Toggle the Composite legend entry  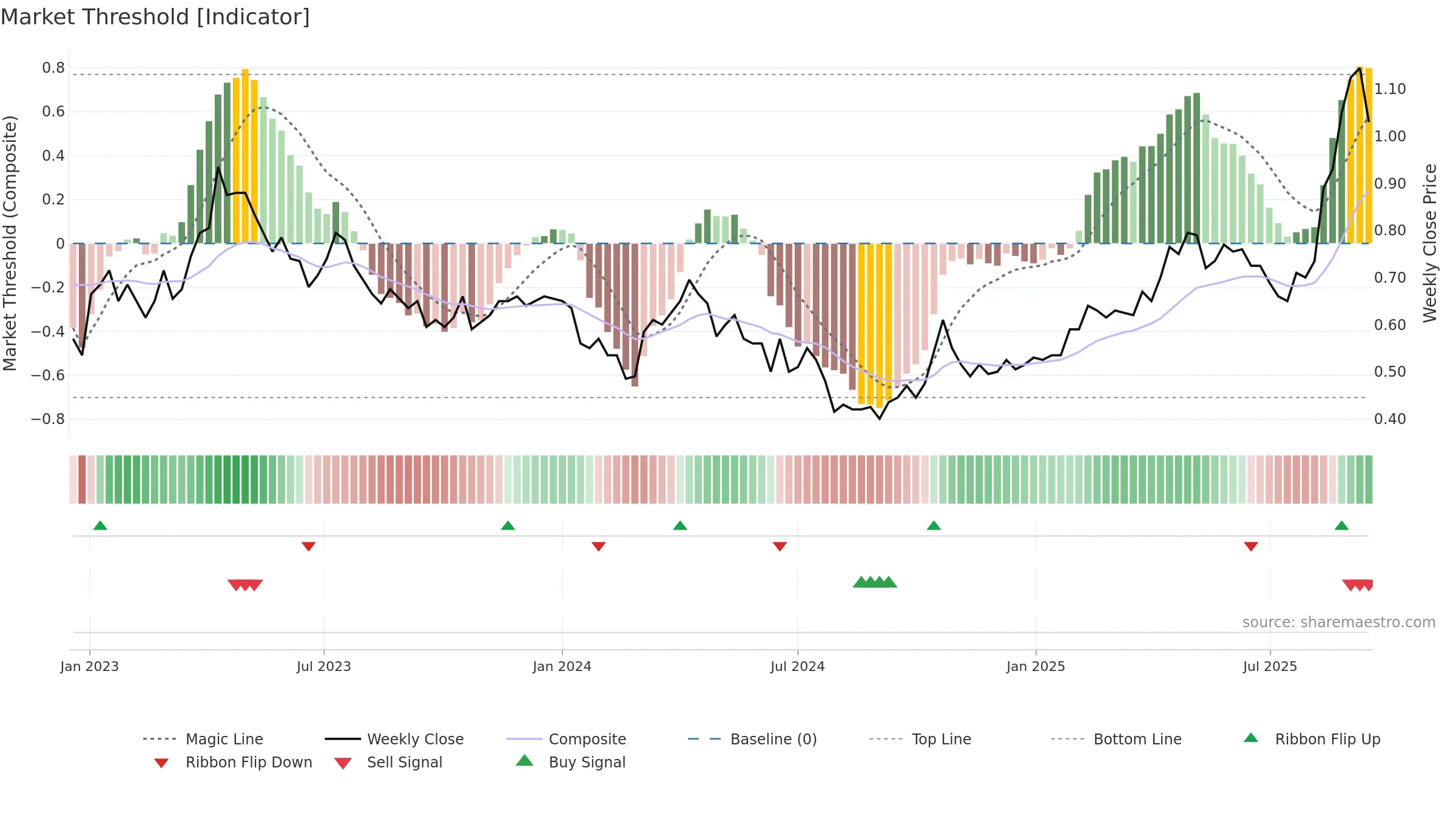pos(566,739)
